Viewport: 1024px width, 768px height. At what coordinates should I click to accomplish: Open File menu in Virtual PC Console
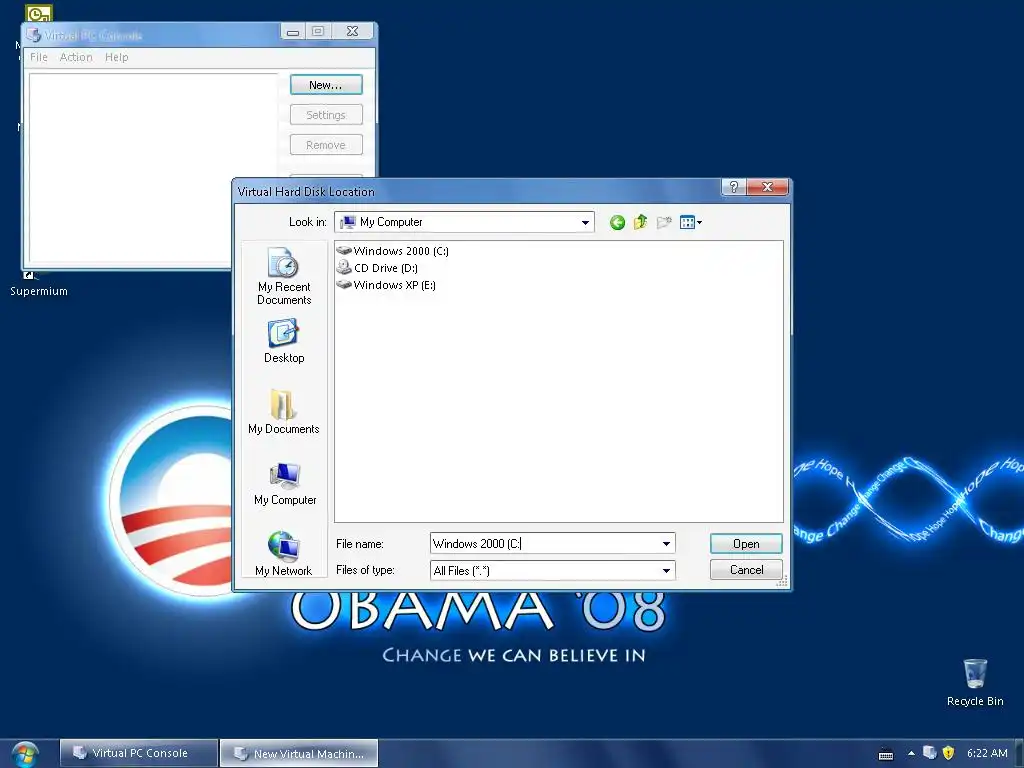[39, 57]
